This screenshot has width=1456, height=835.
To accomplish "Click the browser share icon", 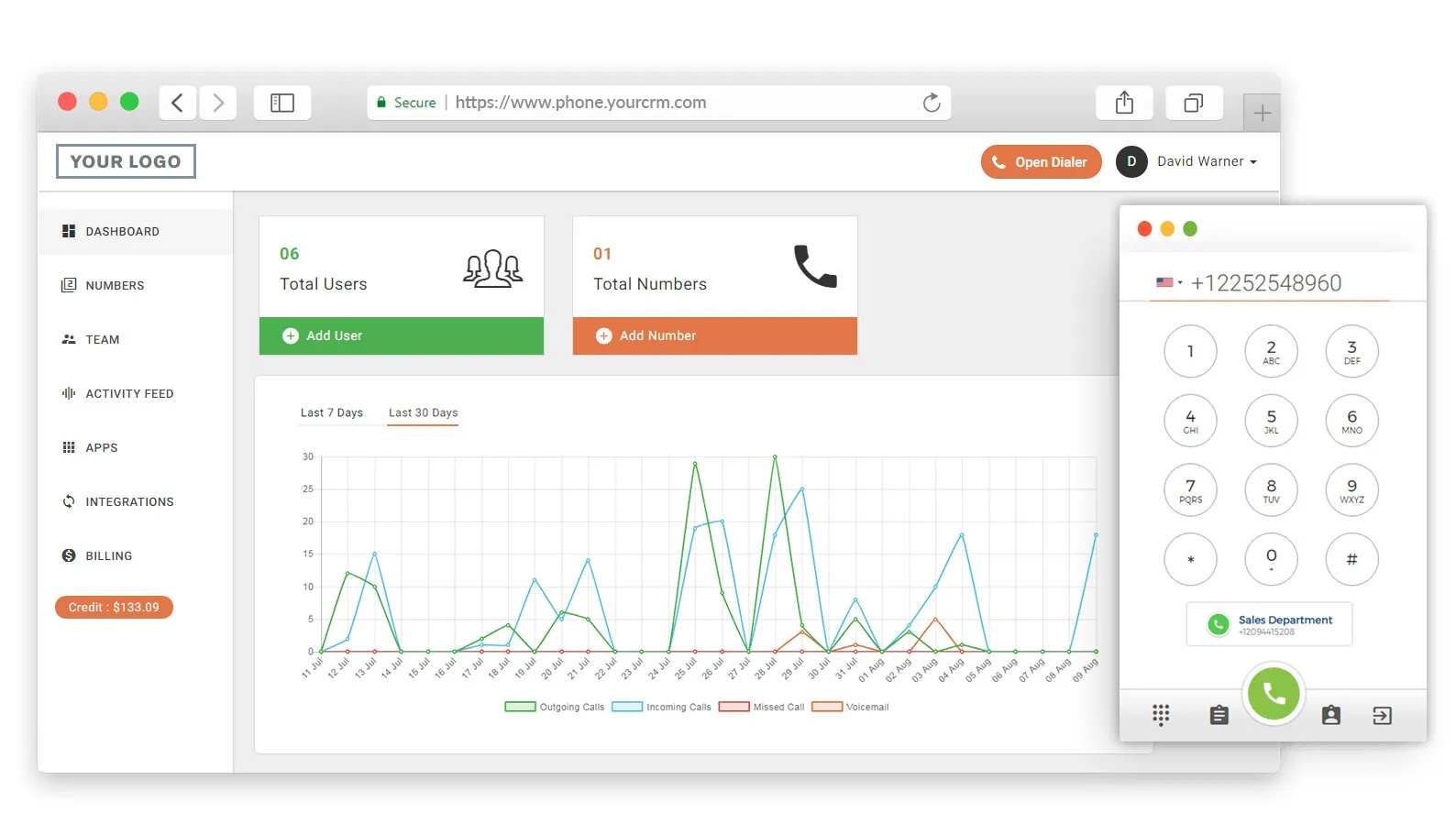I will pyautogui.click(x=1124, y=103).
